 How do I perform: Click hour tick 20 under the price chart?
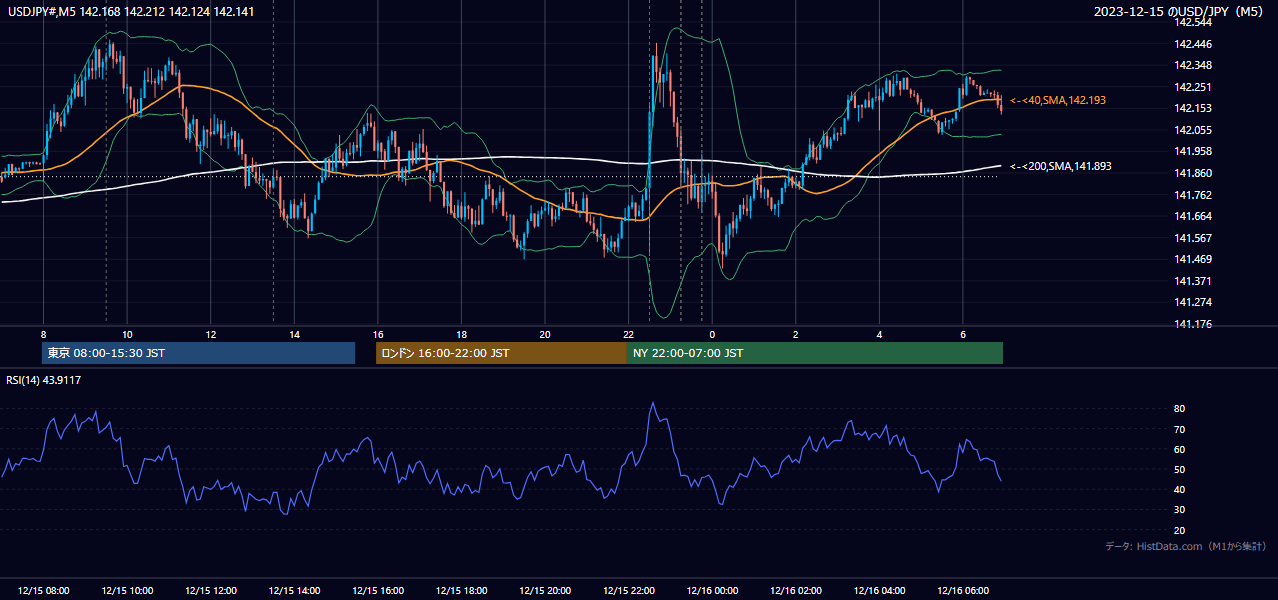click(545, 334)
